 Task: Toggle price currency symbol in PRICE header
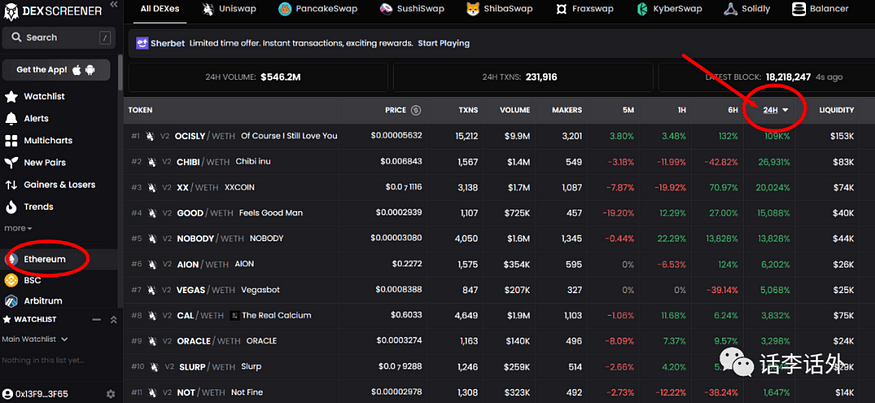click(x=416, y=111)
